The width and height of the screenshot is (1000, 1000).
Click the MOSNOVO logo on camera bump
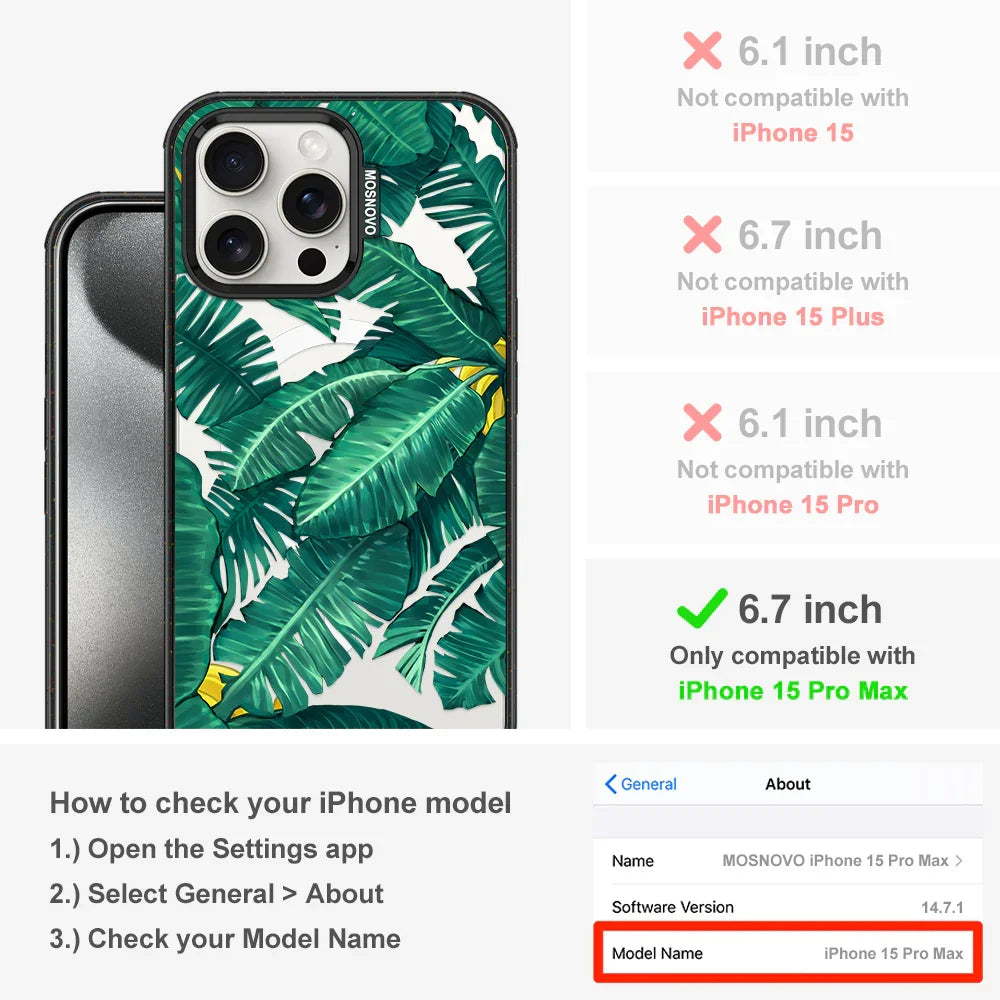click(x=370, y=202)
